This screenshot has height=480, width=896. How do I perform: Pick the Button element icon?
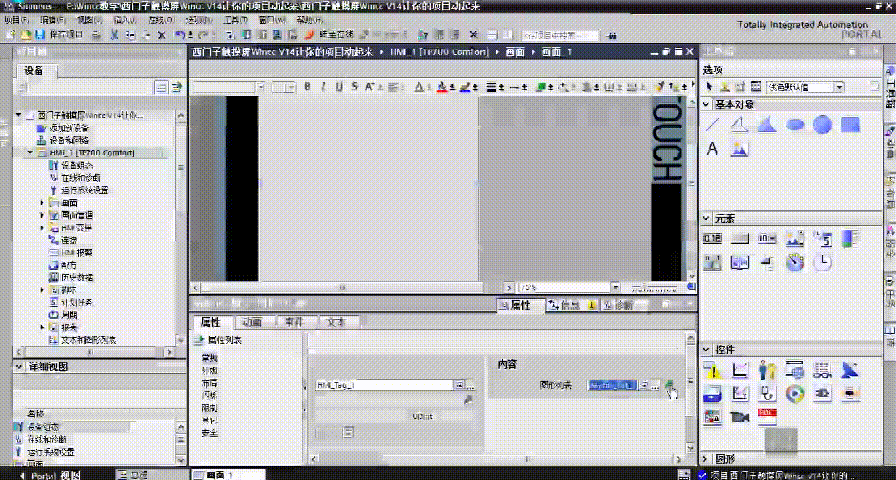coord(739,238)
